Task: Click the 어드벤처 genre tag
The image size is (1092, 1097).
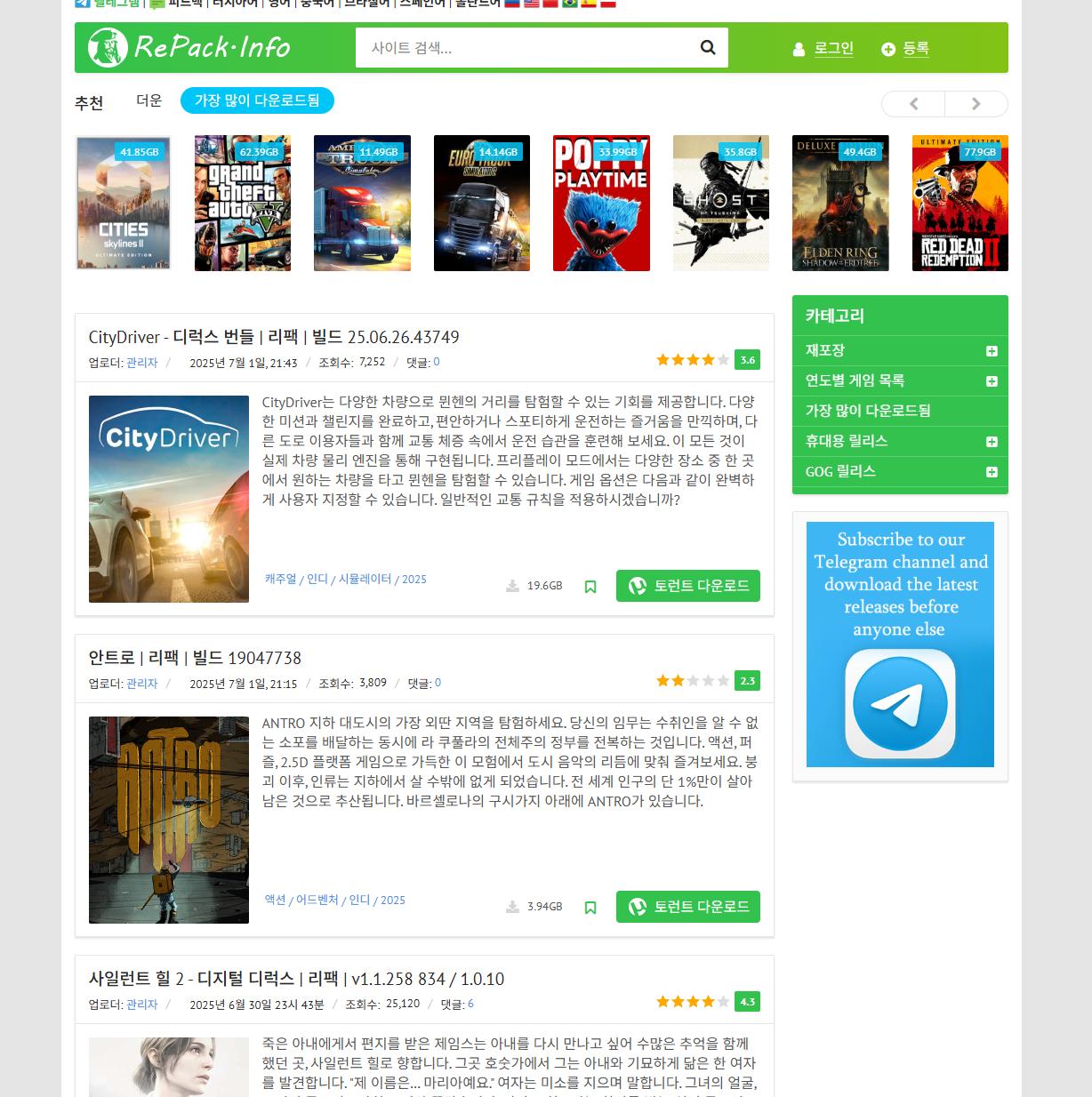Action: [317, 900]
